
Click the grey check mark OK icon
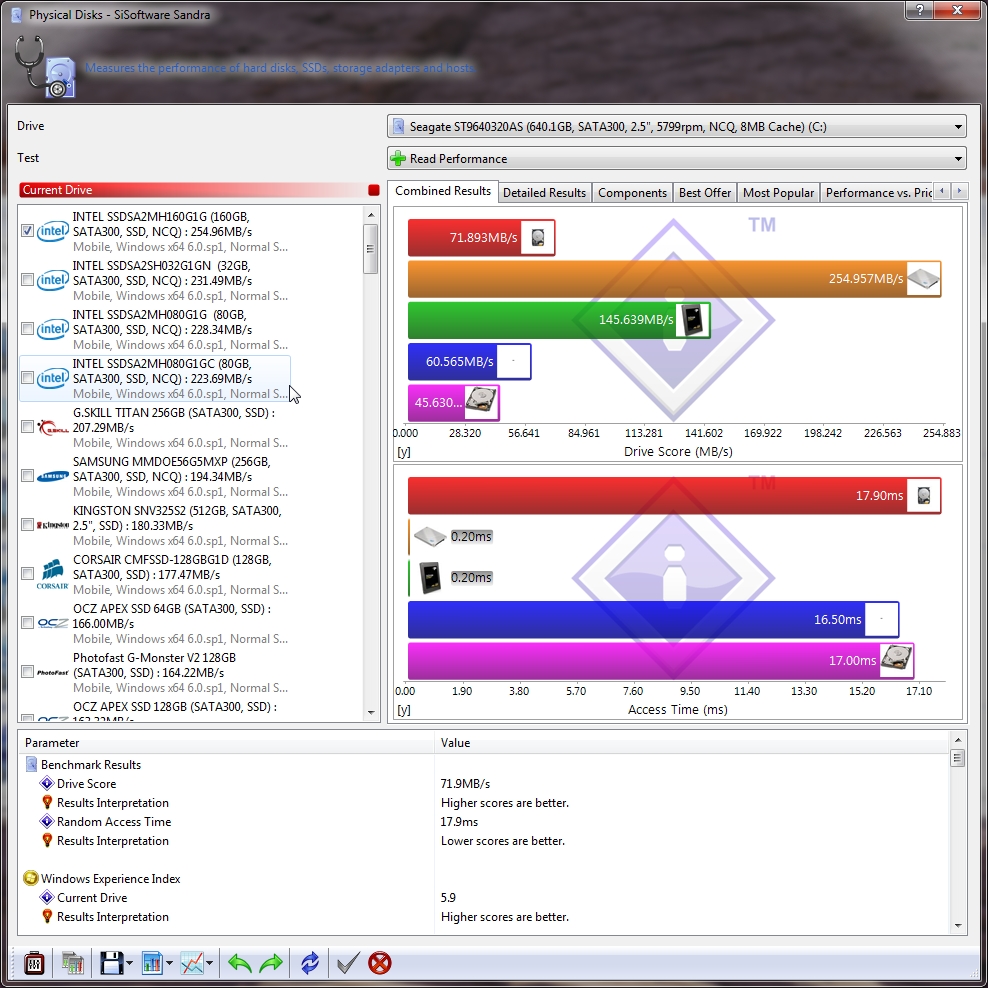(348, 963)
